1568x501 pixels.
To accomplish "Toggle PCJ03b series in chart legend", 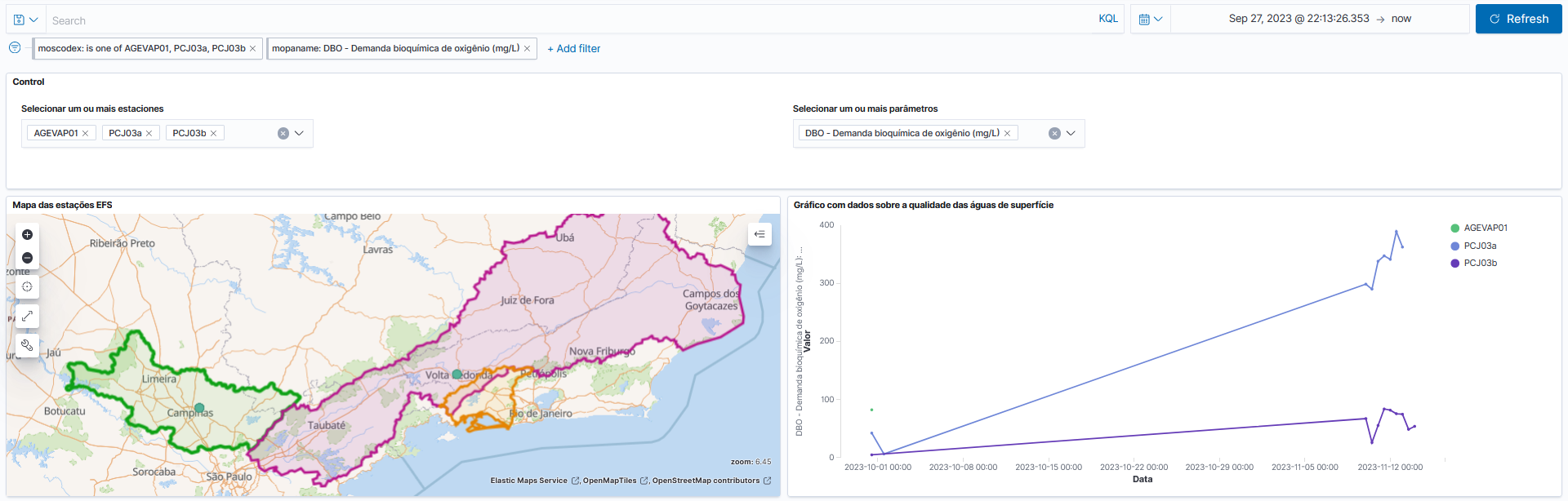I will 1479,264.
